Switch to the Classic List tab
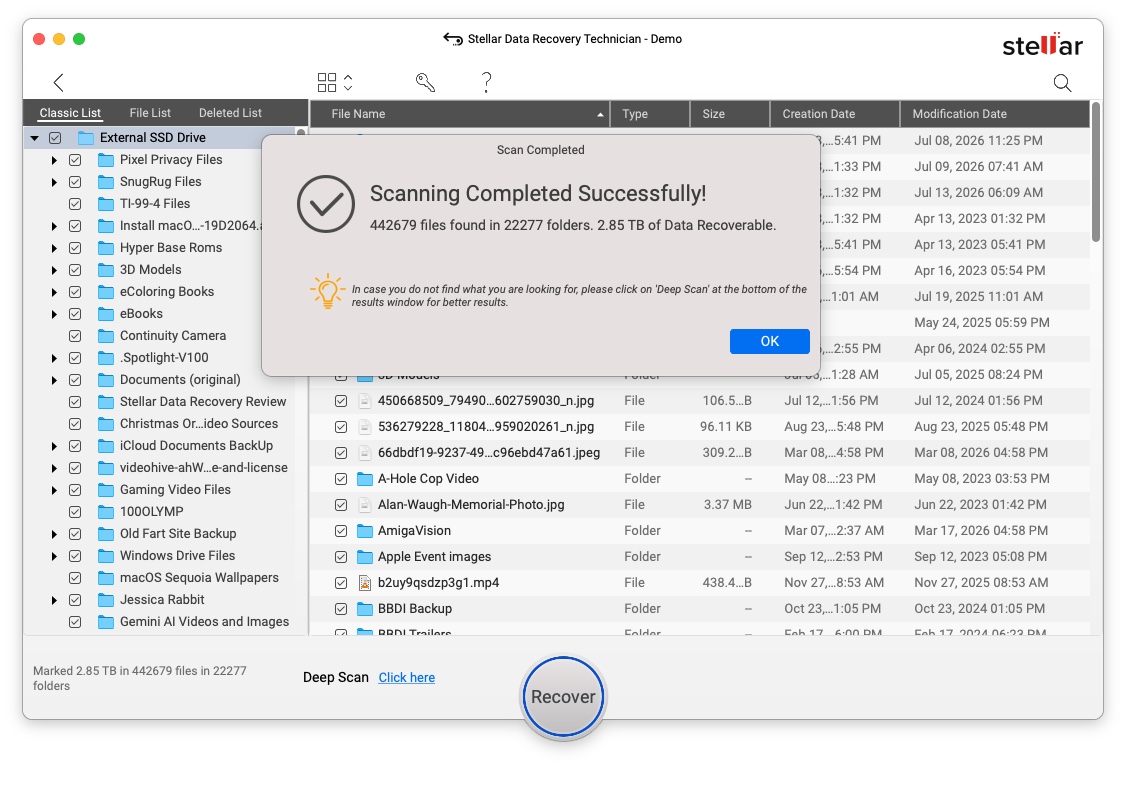 [70, 113]
